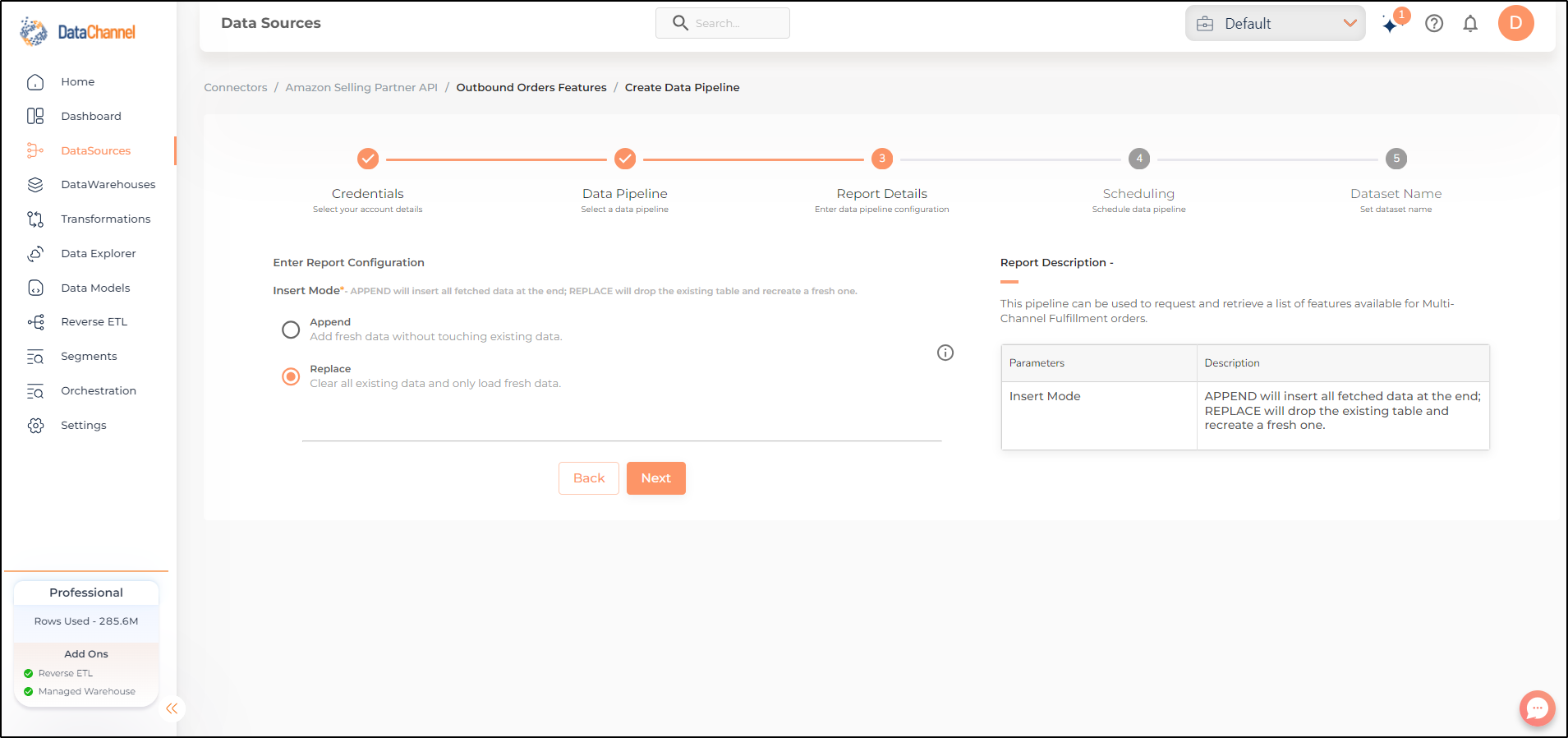This screenshot has width=1568, height=738.
Task: Click the Settings gear icon
Action: 35,426
